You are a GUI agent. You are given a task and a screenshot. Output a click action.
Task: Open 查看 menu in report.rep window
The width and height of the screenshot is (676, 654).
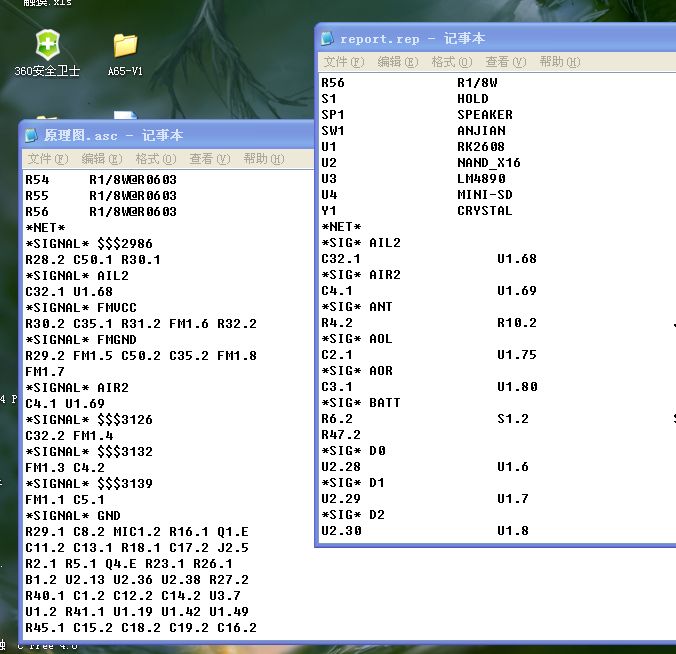505,62
